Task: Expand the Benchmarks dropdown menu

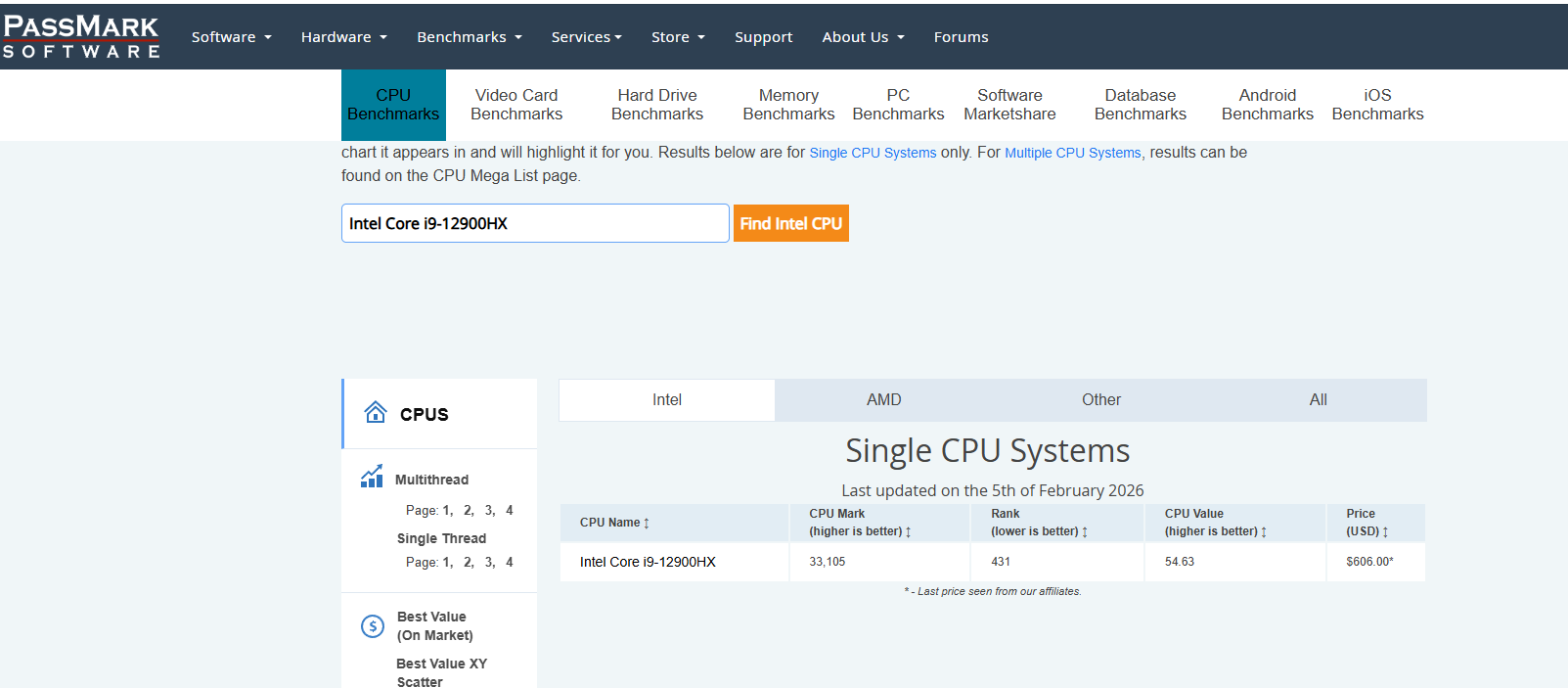Action: [469, 37]
